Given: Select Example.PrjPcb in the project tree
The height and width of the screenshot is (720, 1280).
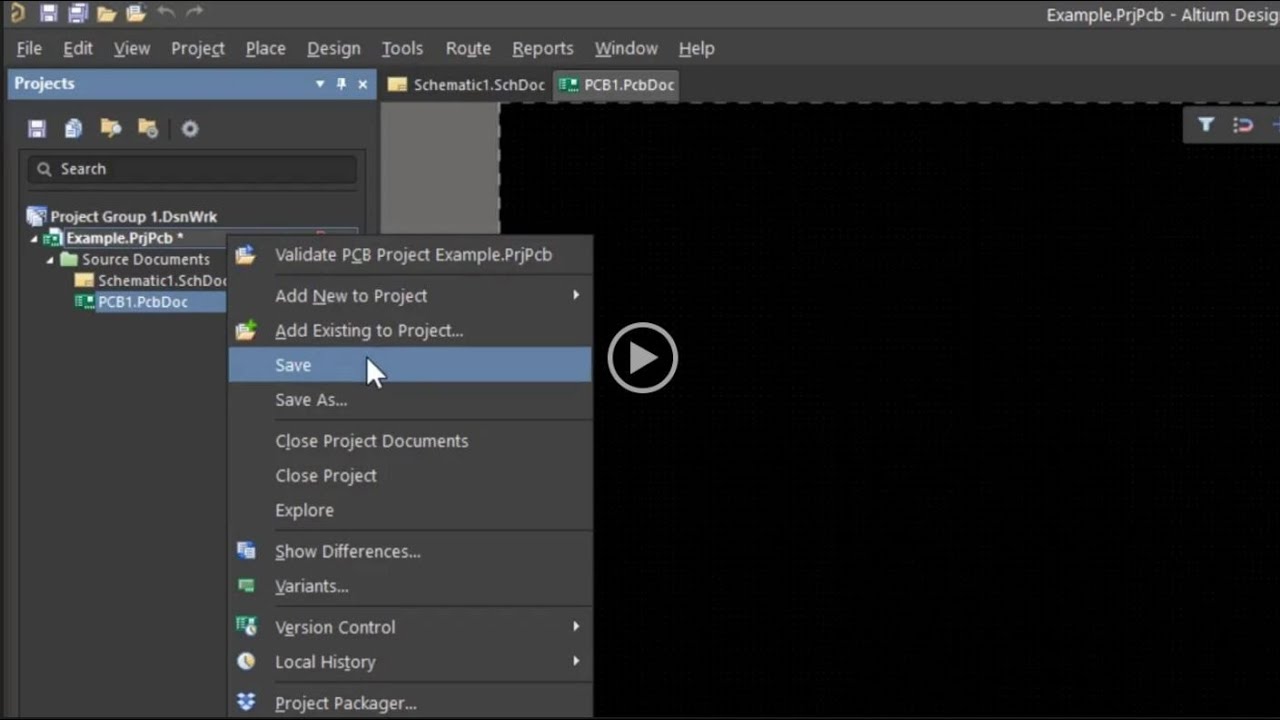Looking at the screenshot, I should [124, 238].
